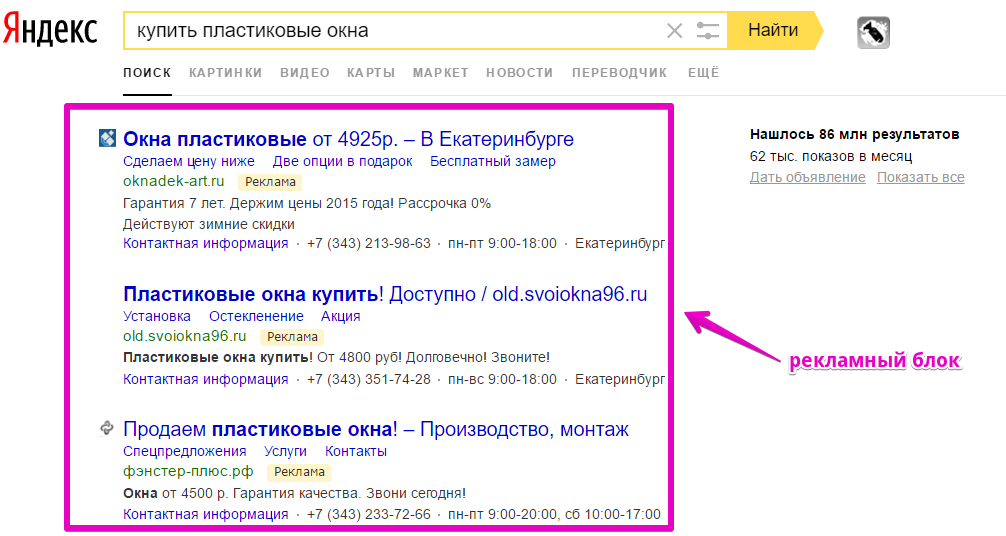
Task: Click text Действуют зимние скидки
Action: [x=209, y=225]
